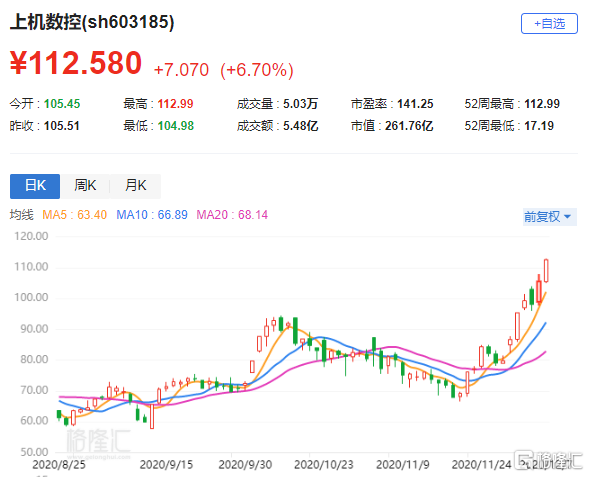Click the 昨收 value 105.51
Image resolution: width=589 pixels, height=477 pixels.
[x=62, y=125]
